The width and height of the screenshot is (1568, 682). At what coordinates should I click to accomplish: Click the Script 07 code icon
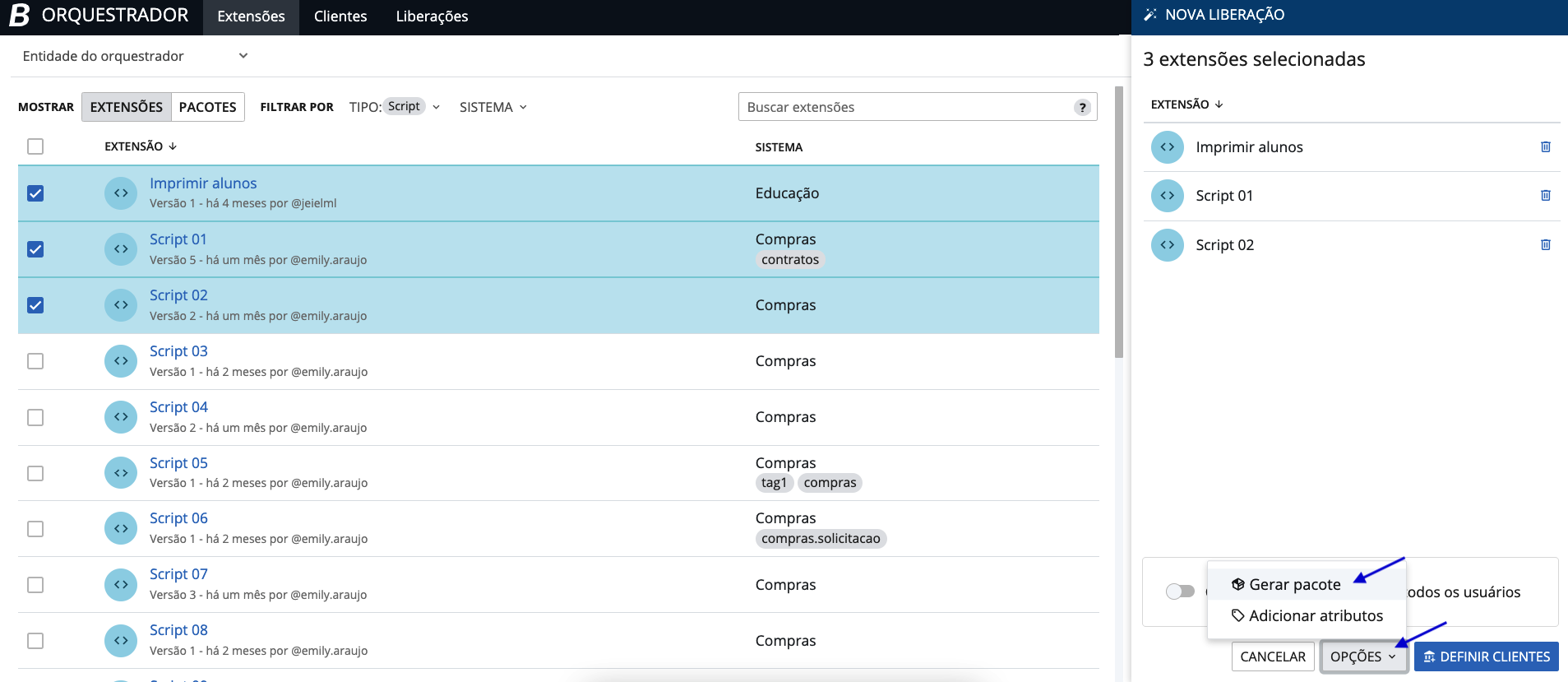pos(121,584)
